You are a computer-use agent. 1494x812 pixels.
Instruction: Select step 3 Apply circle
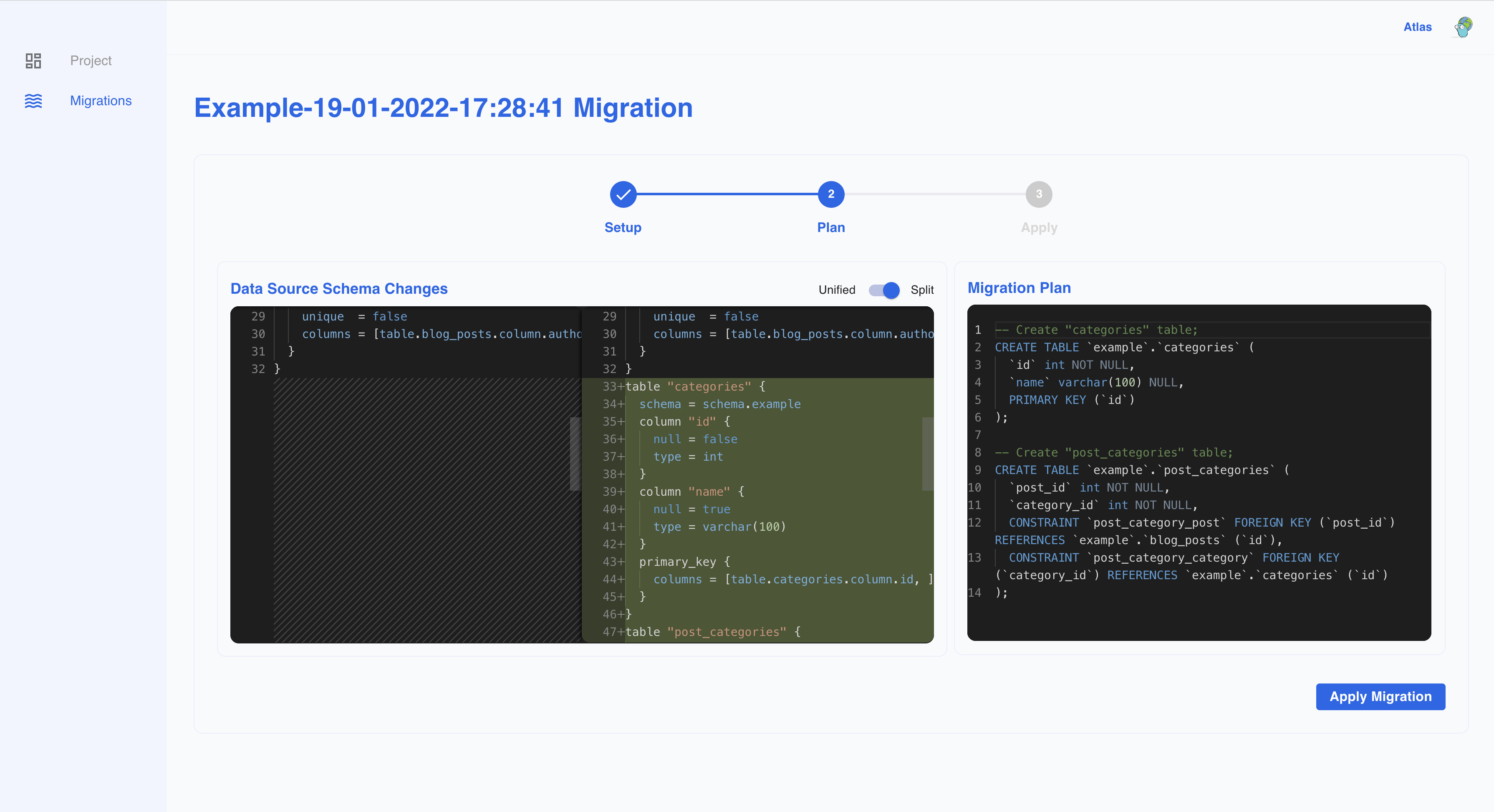coord(1039,194)
